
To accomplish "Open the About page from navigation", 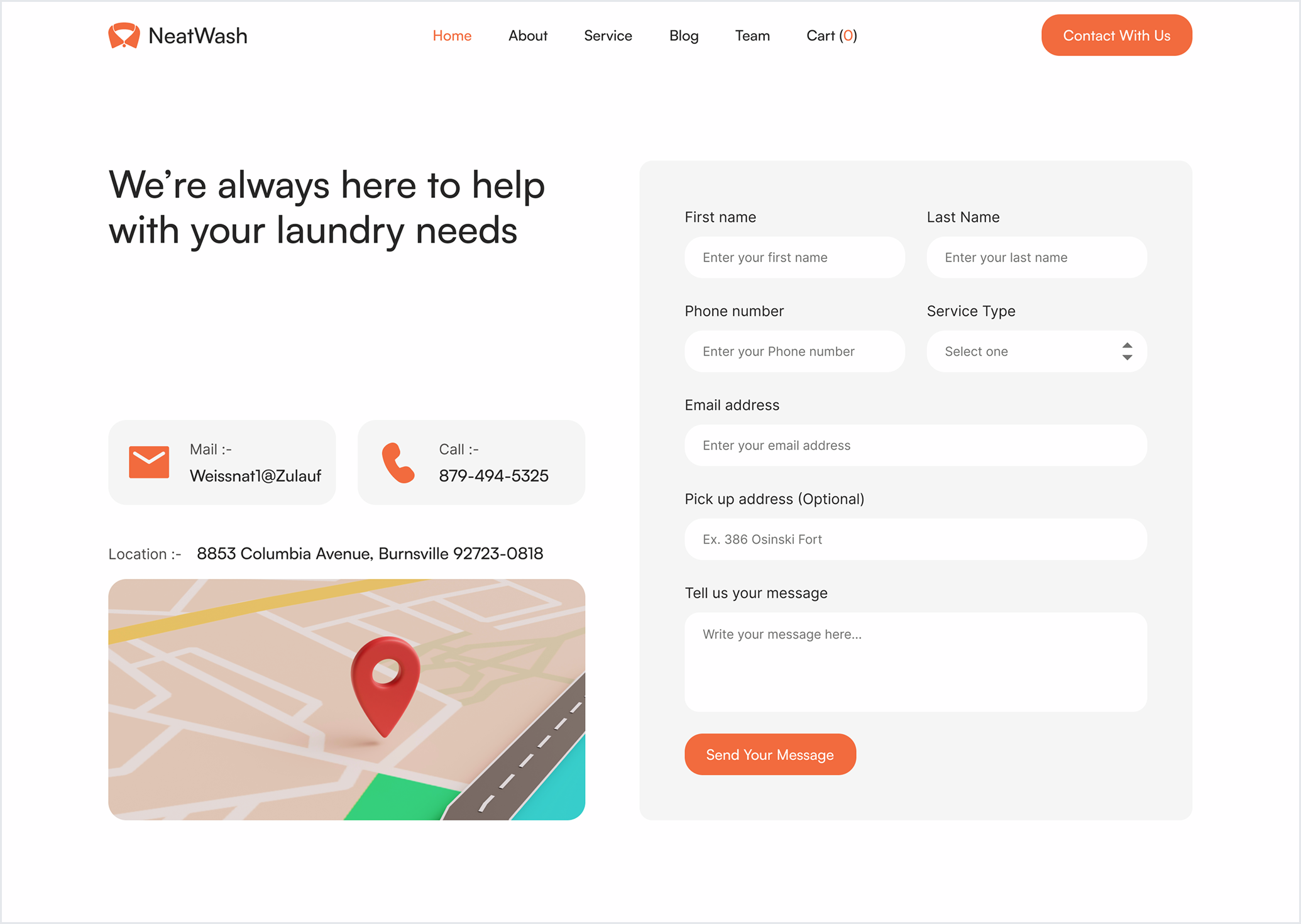I will tap(528, 36).
